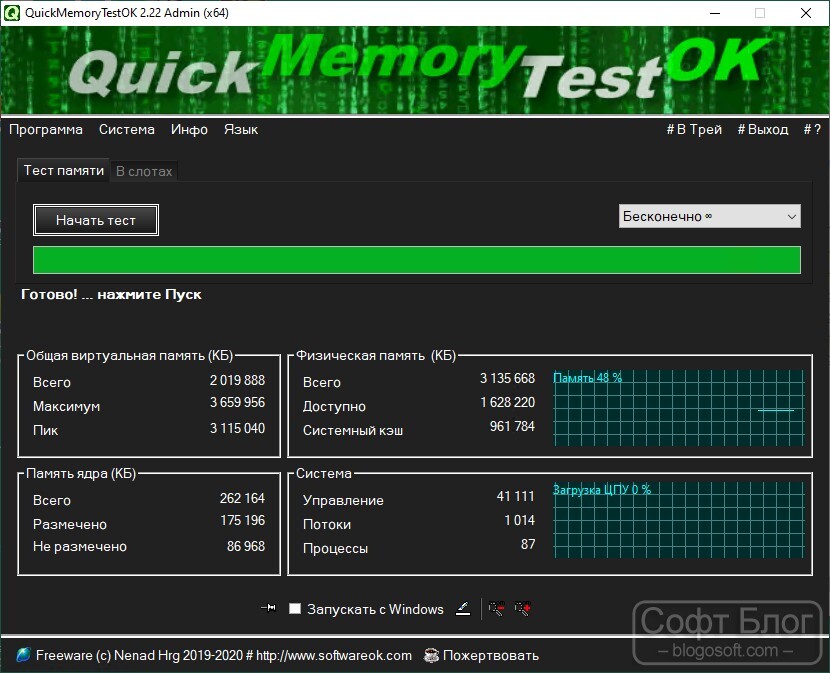Open the Инфо menu

[189, 130]
